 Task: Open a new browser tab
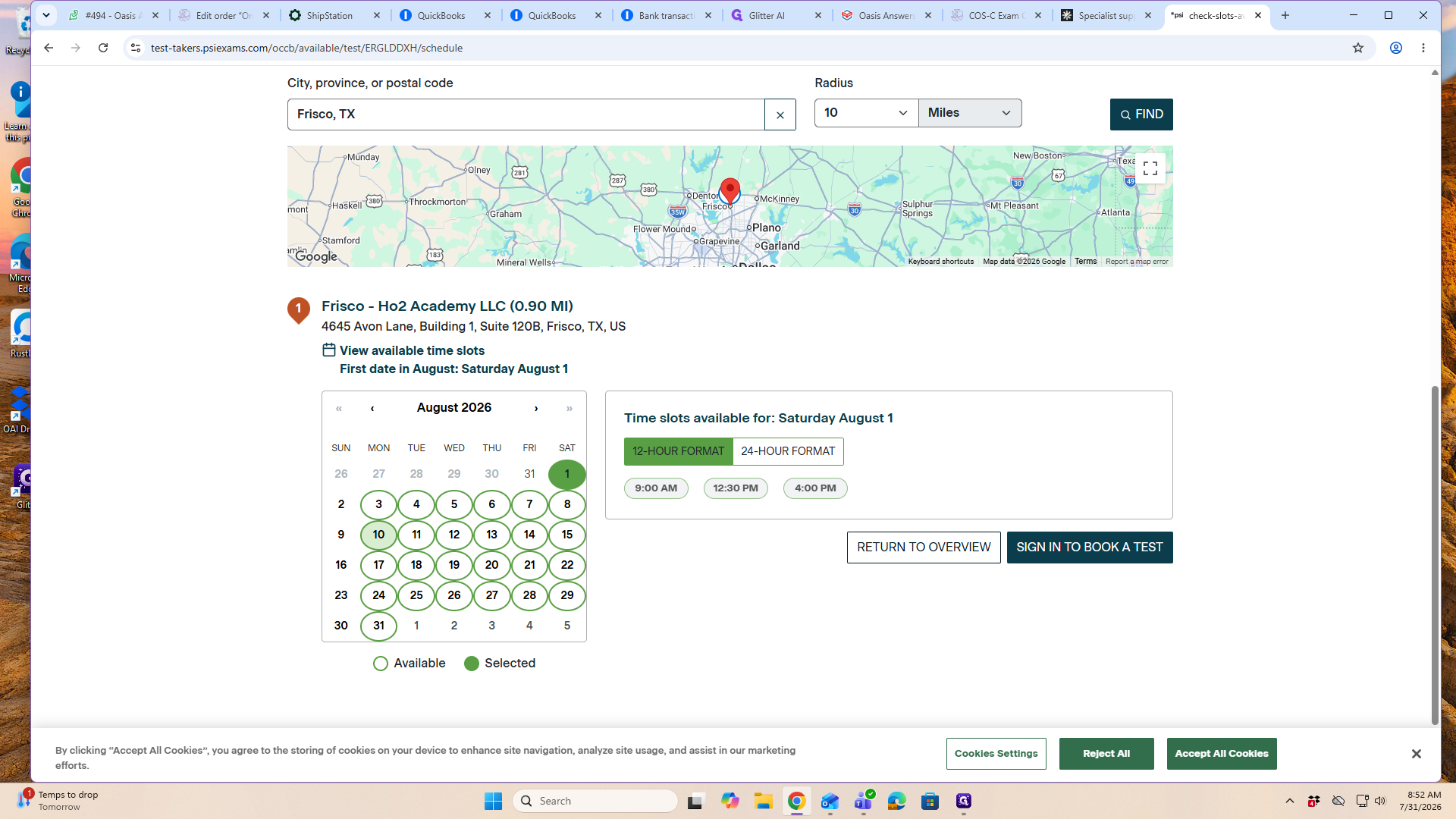click(x=1285, y=15)
